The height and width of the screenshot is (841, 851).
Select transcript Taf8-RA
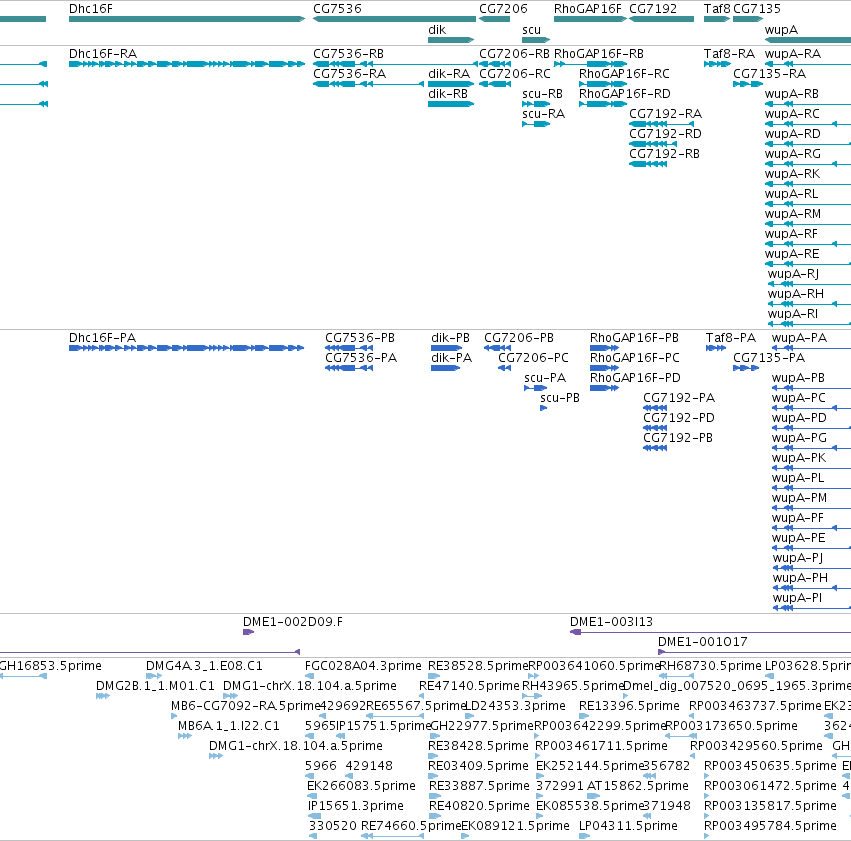pyautogui.click(x=729, y=54)
